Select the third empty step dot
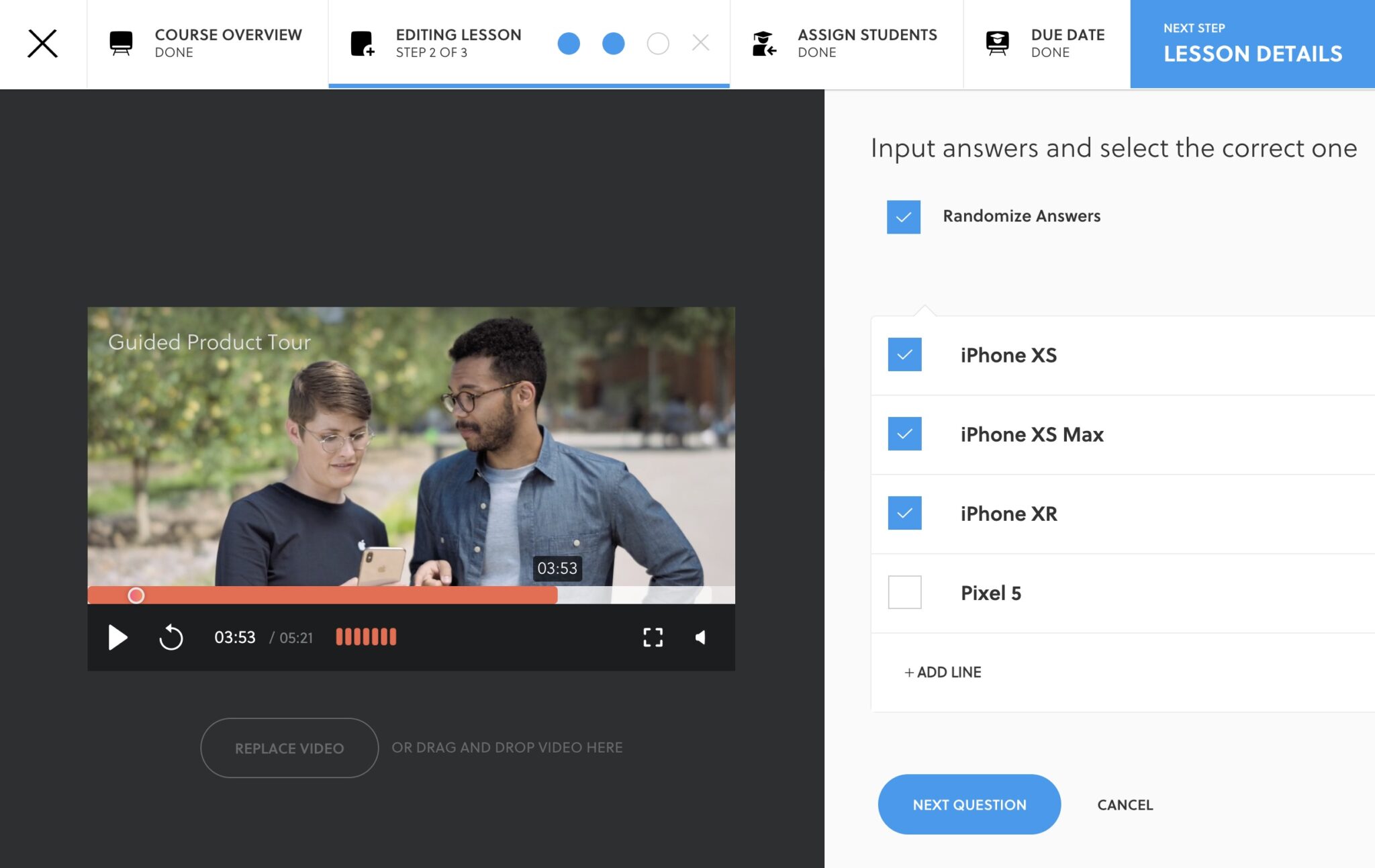Viewport: 1375px width, 868px height. point(657,44)
